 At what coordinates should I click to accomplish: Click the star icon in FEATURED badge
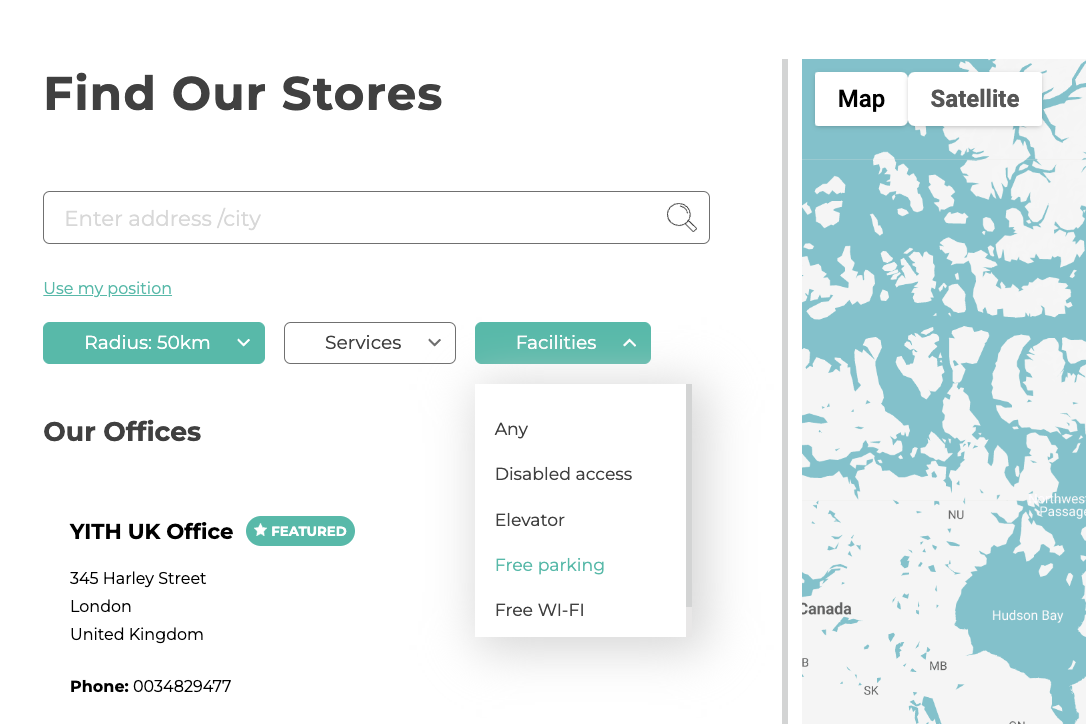(x=260, y=531)
